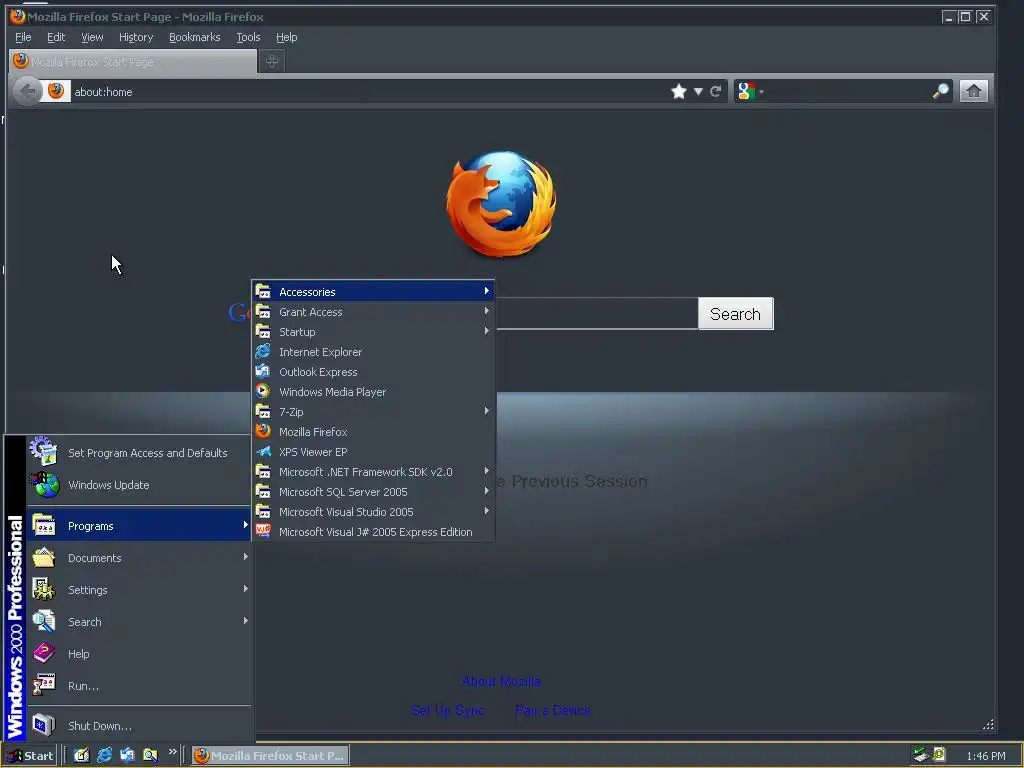Expand Microsoft Visual Studio 2005 folder
1024x768 pixels.
[x=373, y=512]
